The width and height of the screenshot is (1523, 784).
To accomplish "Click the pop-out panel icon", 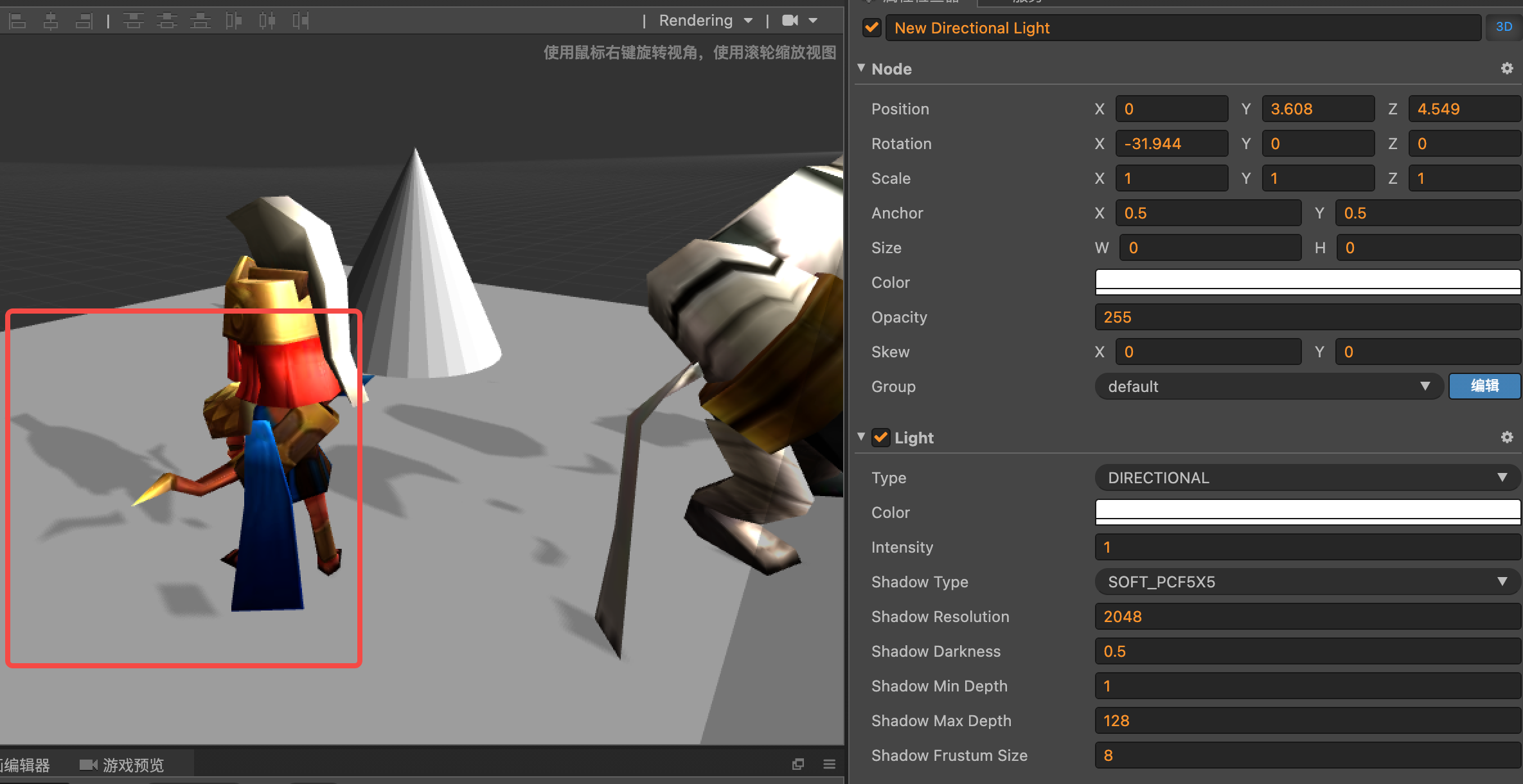I will click(x=798, y=764).
